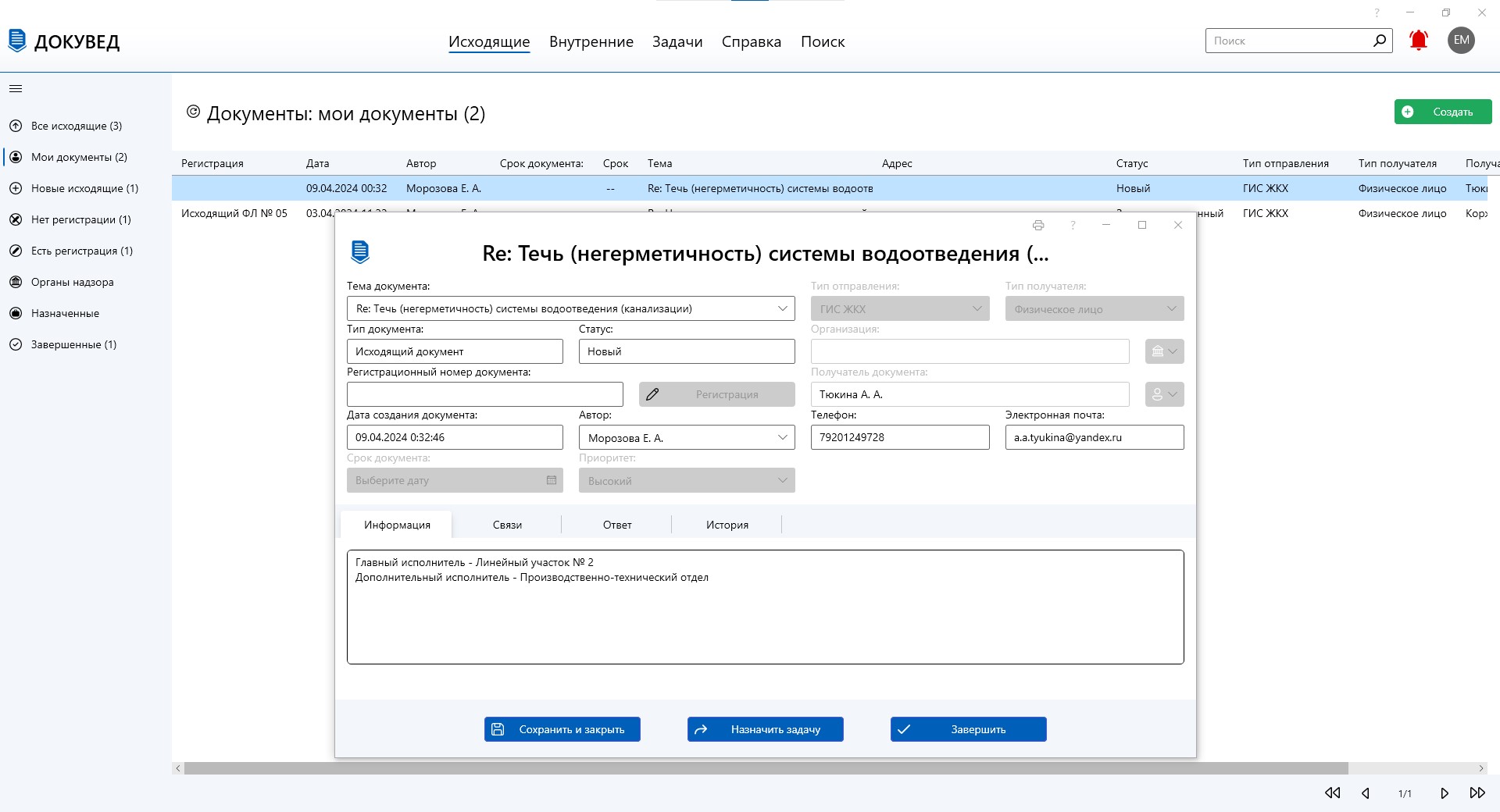Viewport: 1500px width, 812px height.
Task: Click the search magnifier icon
Action: [1380, 41]
